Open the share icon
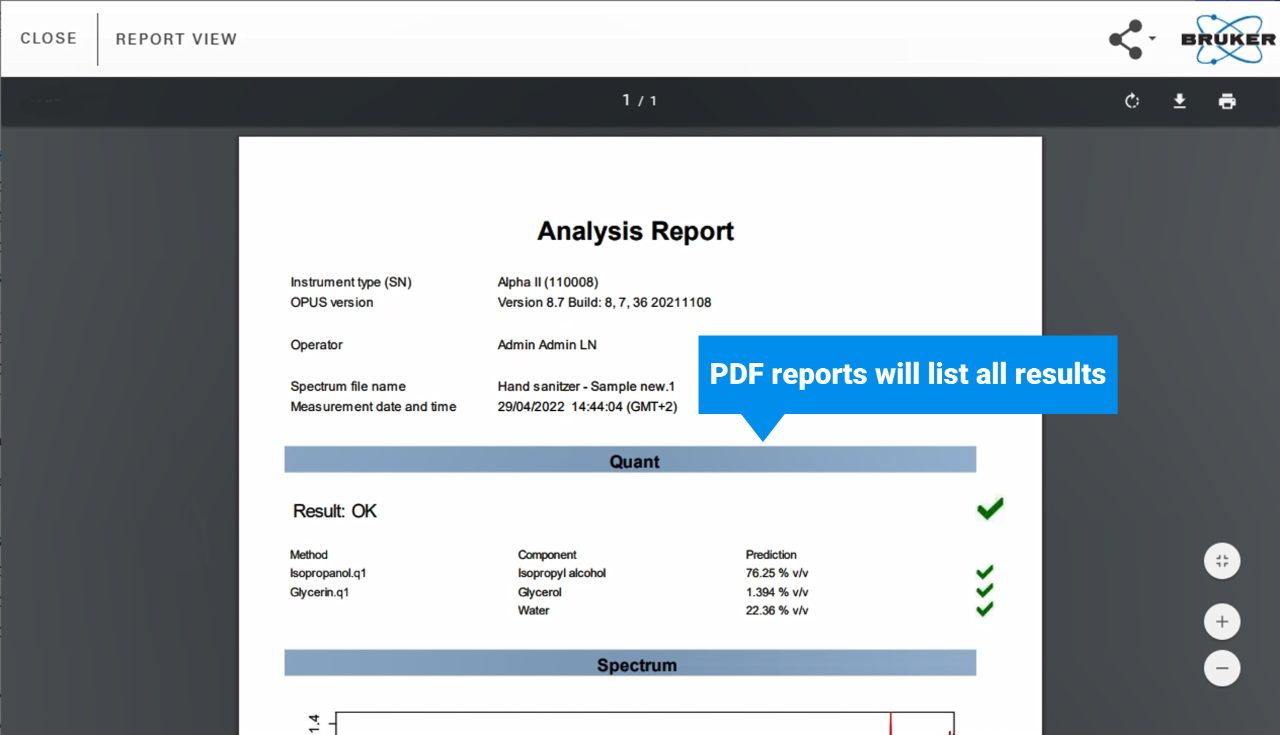The image size is (1280, 735). (1126, 39)
